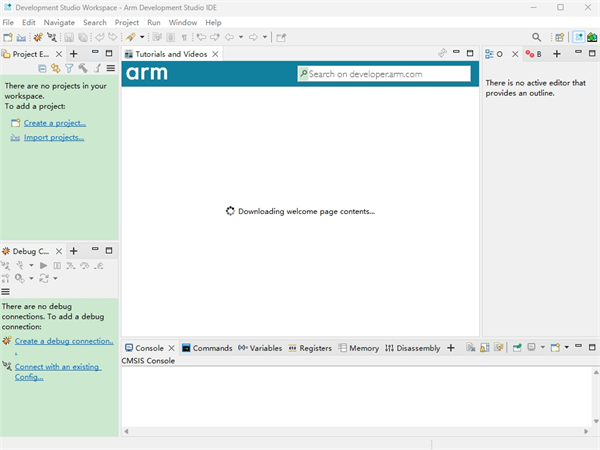This screenshot has height=450, width=600.
Task: Switch to the Disassembly tab
Action: [x=412, y=348]
